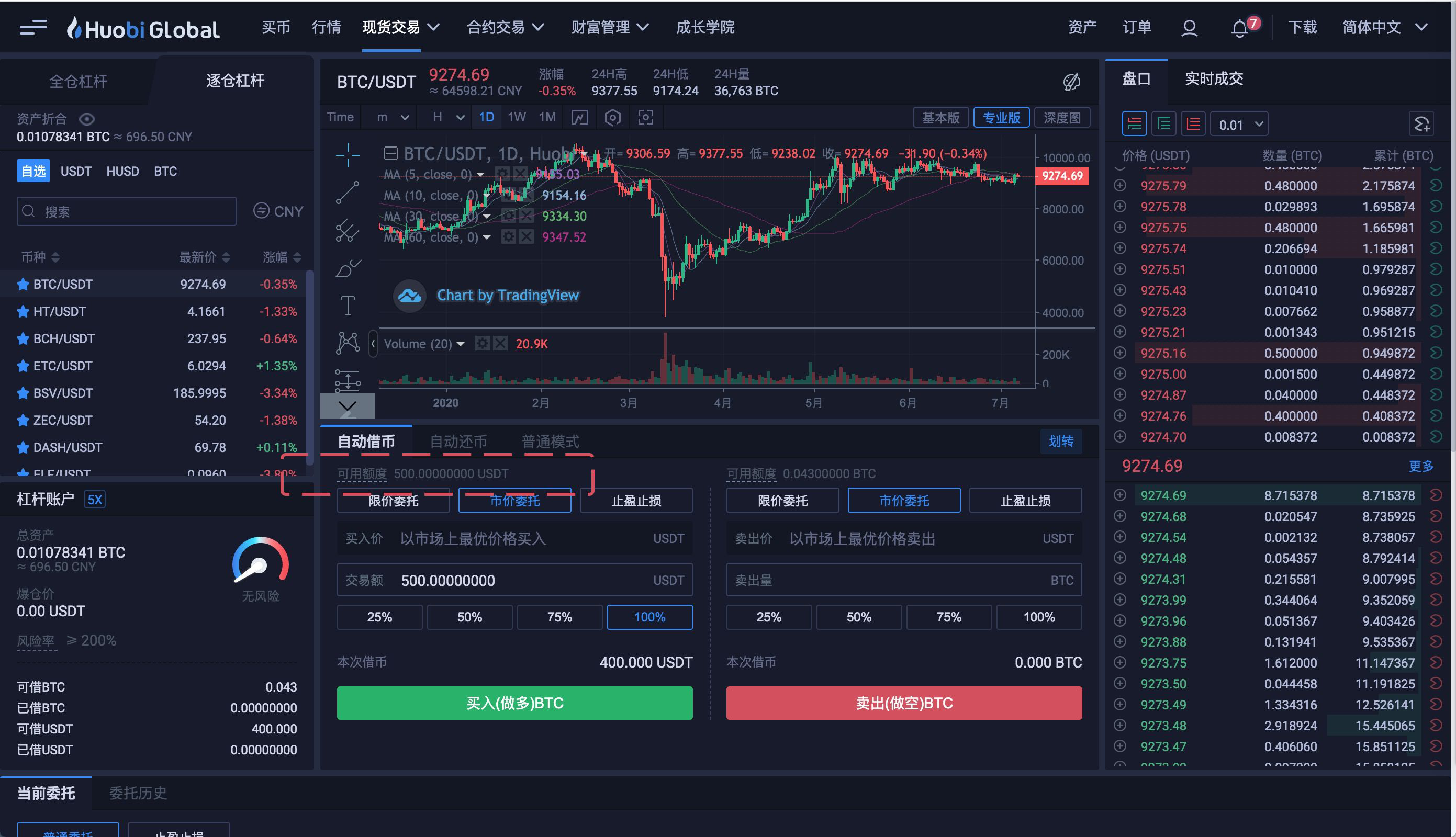Click the market list scrollbar

[x=310, y=368]
